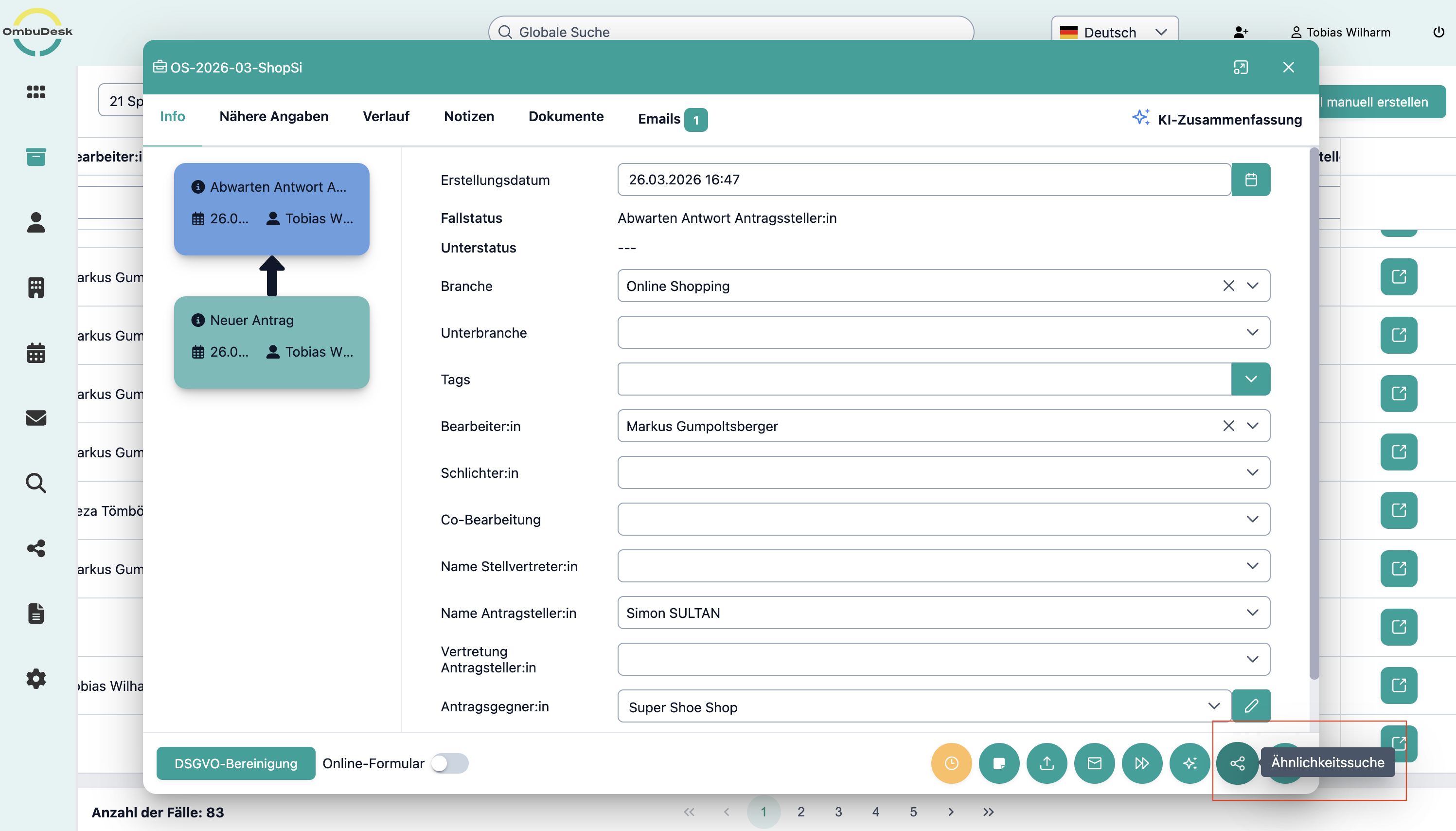Click the Tags input field
The width and height of the screenshot is (1456, 831).
(x=924, y=379)
